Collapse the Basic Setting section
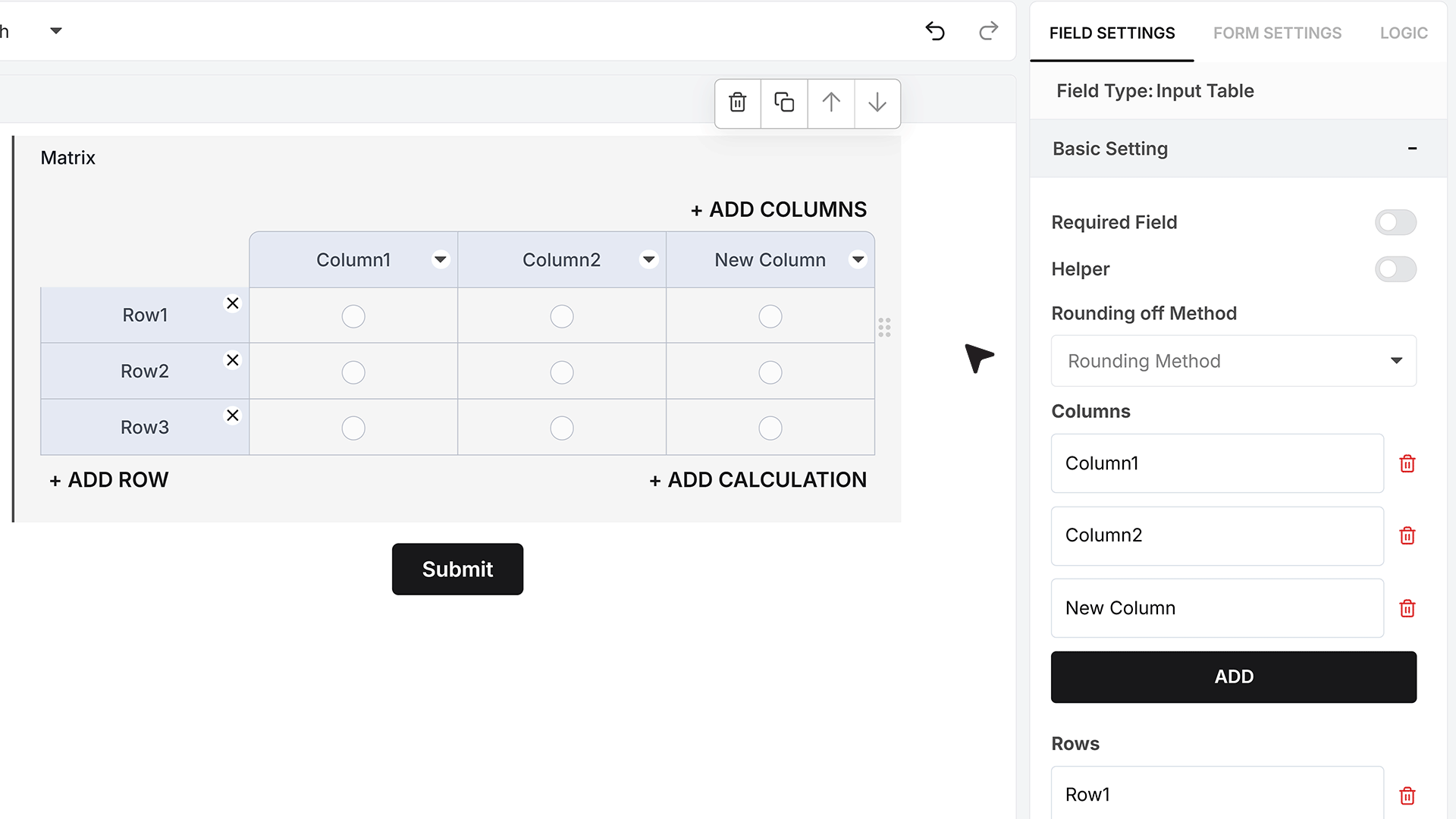The height and width of the screenshot is (819, 1456). coord(1412,149)
